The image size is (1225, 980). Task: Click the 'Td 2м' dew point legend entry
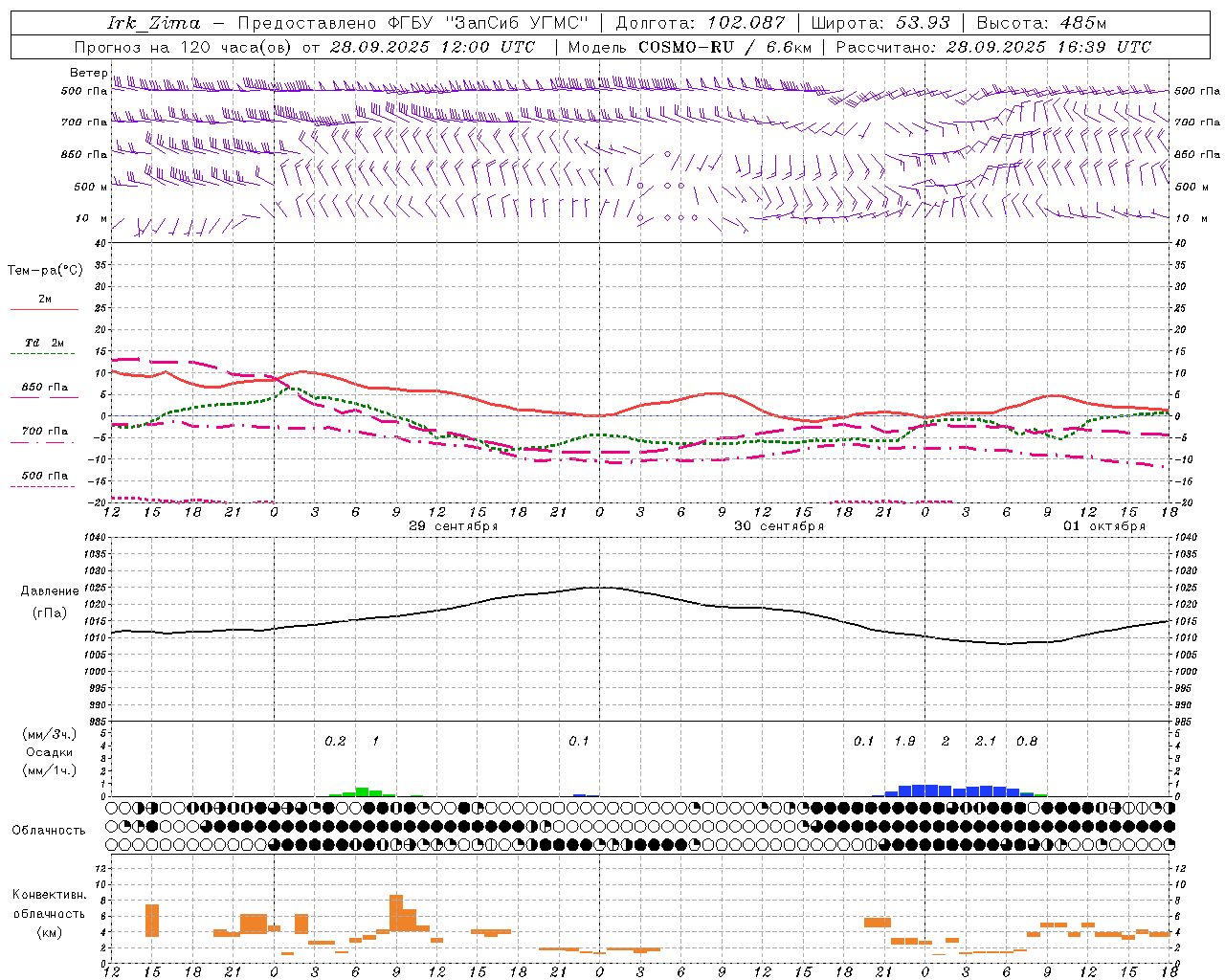coord(45,343)
